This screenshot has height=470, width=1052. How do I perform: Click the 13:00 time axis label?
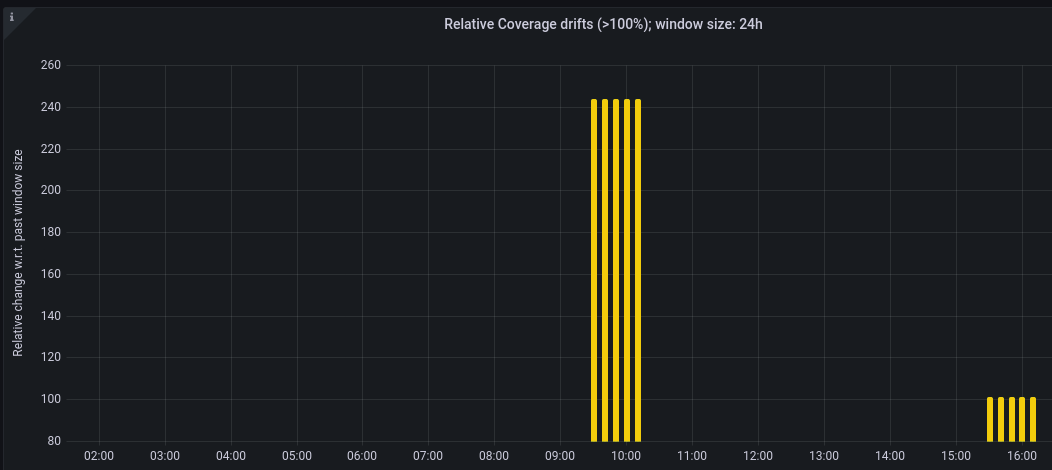click(824, 456)
